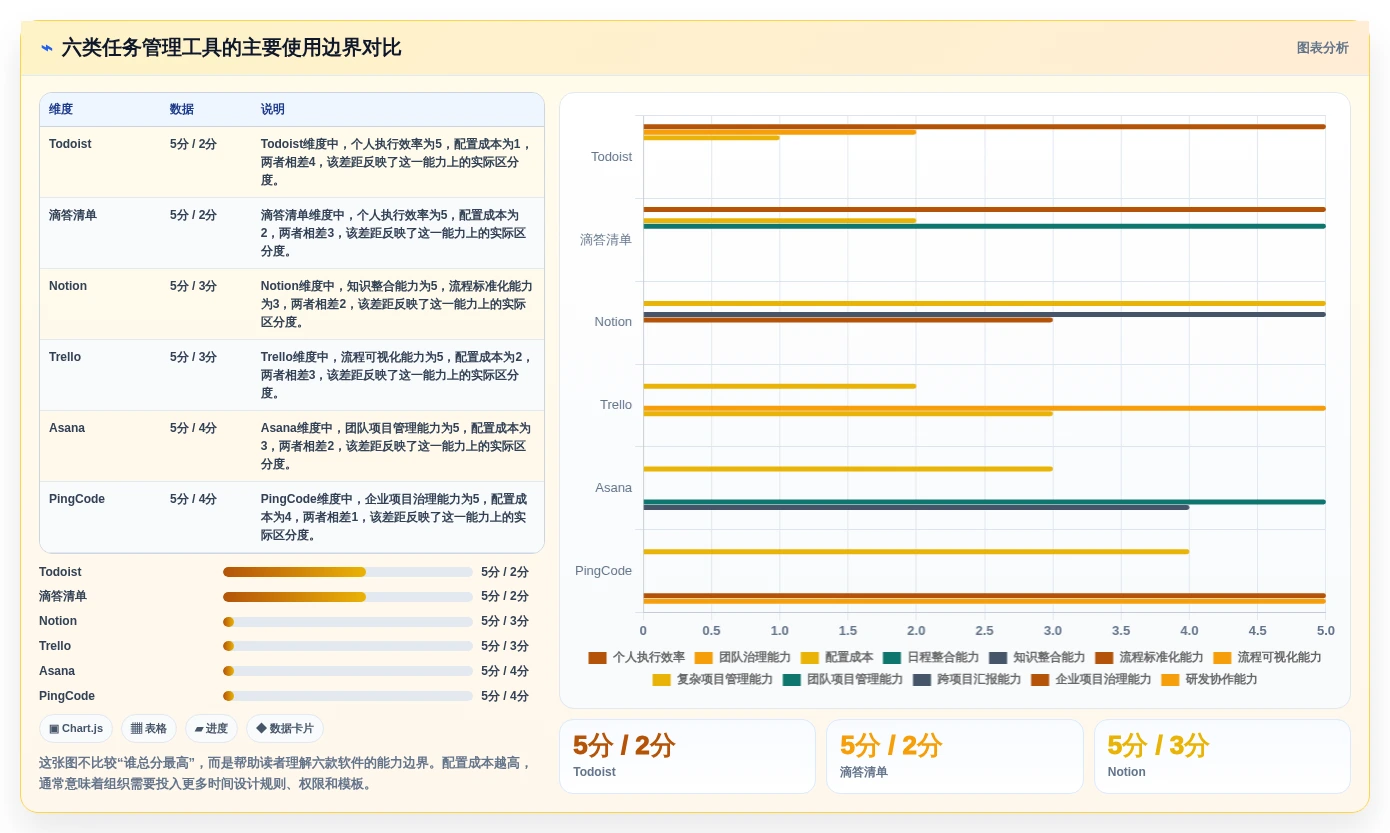Click the Trello progress bar

[348, 646]
